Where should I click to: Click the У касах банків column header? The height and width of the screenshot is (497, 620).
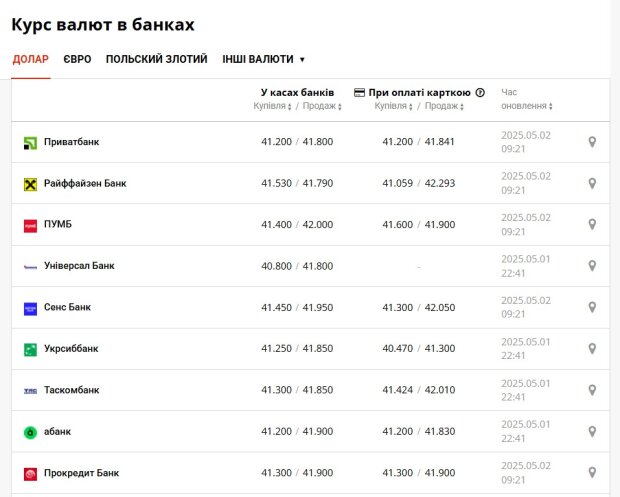(297, 93)
